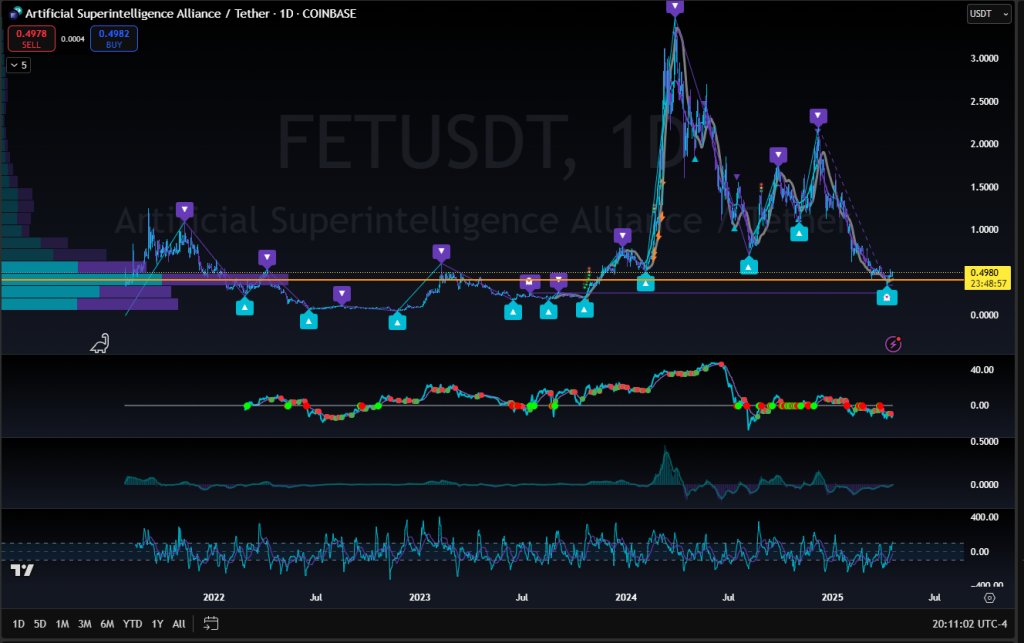Select the cyan up-arrow marker at the Jul 2022 low
The height and width of the screenshot is (643, 1024).
[x=308, y=321]
